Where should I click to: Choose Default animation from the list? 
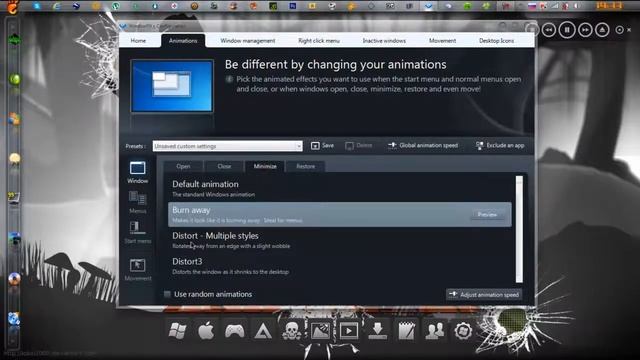coord(340,189)
